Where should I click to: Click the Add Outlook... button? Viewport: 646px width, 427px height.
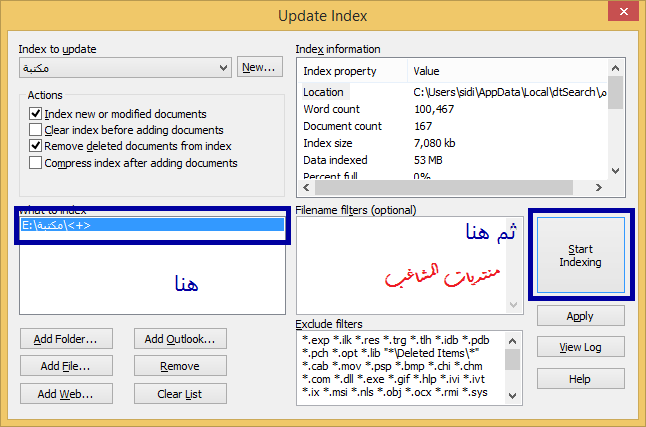(x=180, y=339)
